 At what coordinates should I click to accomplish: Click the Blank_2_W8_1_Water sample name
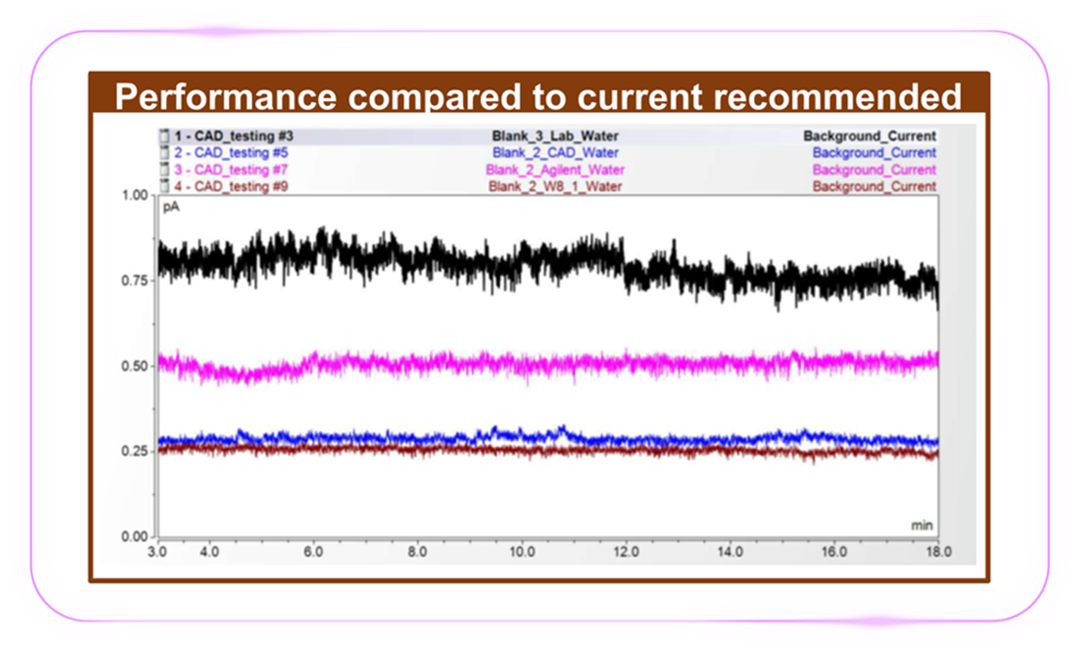click(555, 187)
